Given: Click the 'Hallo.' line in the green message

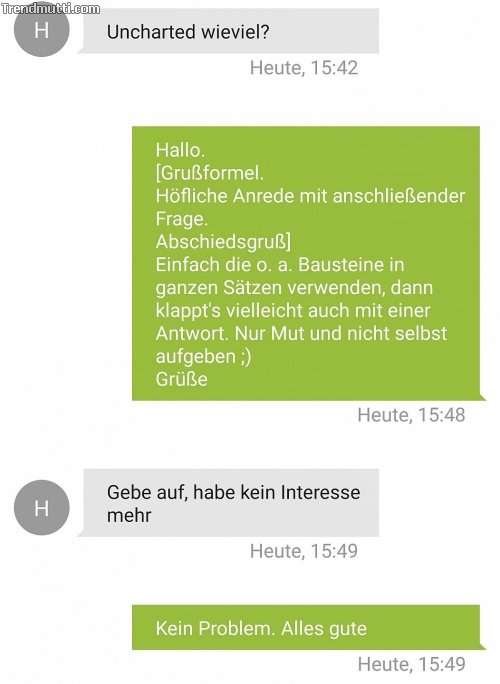Looking at the screenshot, I should click(180, 150).
